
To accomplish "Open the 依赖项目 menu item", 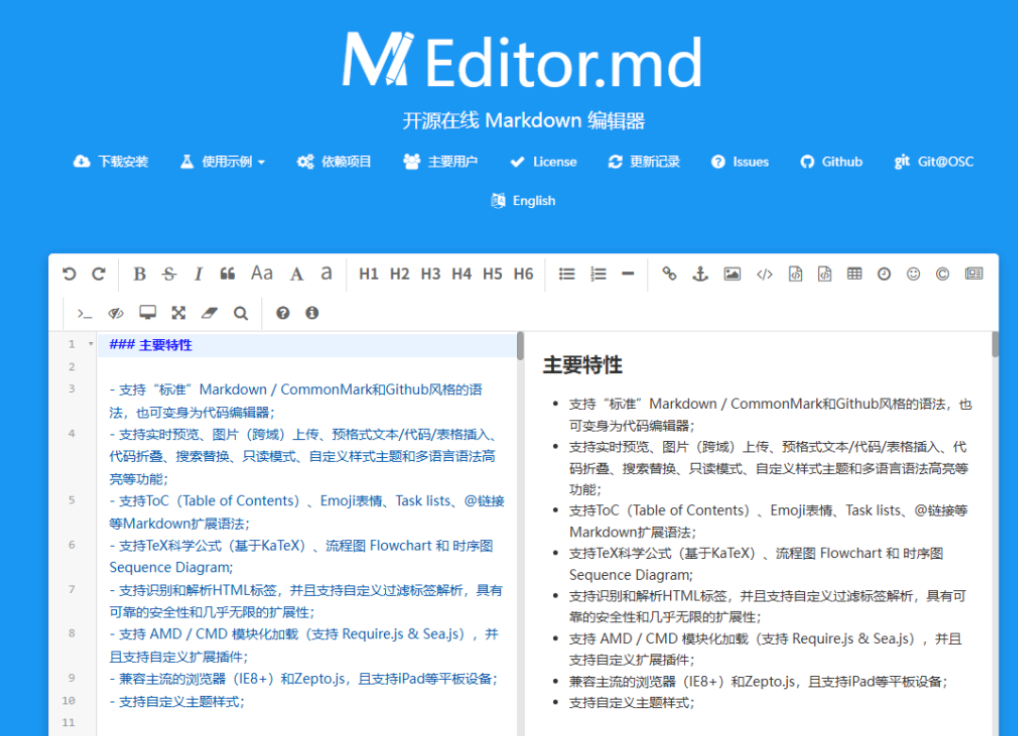I will click(x=334, y=162).
